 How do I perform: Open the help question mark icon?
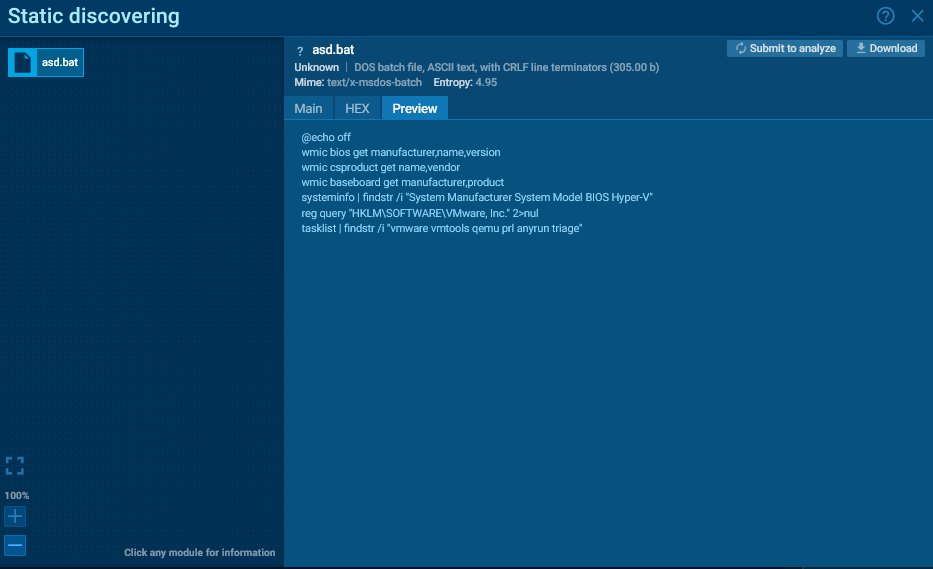coord(885,16)
